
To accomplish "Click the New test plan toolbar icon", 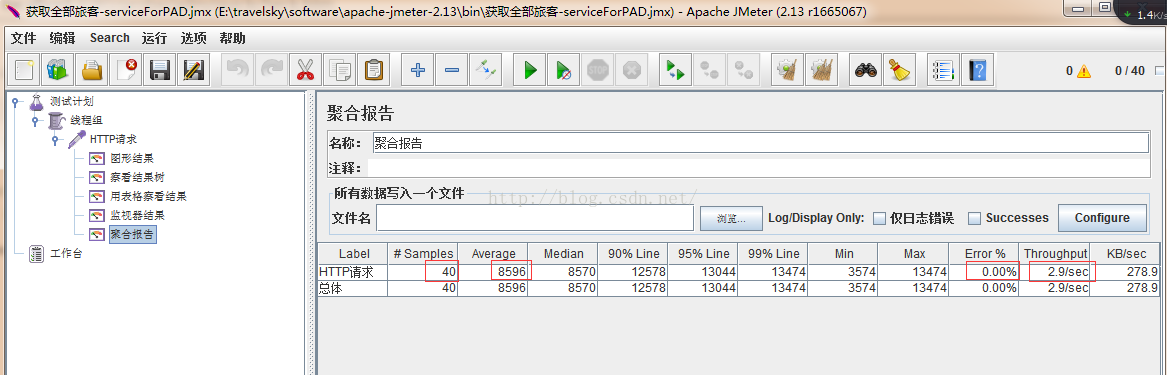I will 24,70.
